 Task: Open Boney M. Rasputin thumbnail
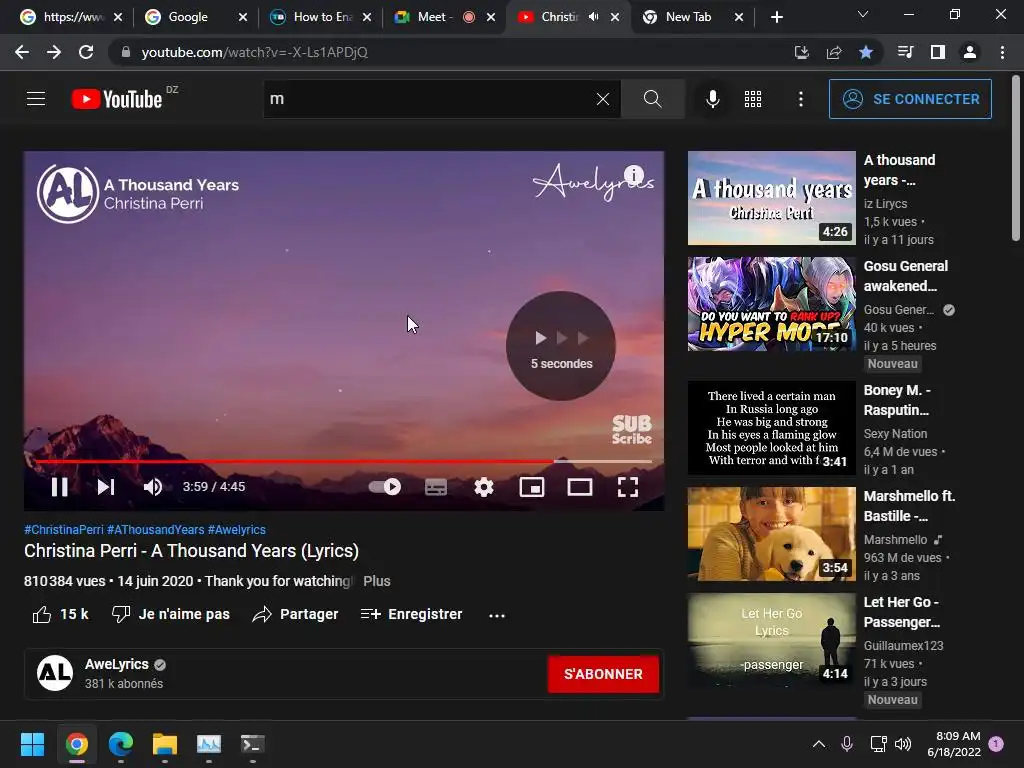pyautogui.click(x=771, y=428)
